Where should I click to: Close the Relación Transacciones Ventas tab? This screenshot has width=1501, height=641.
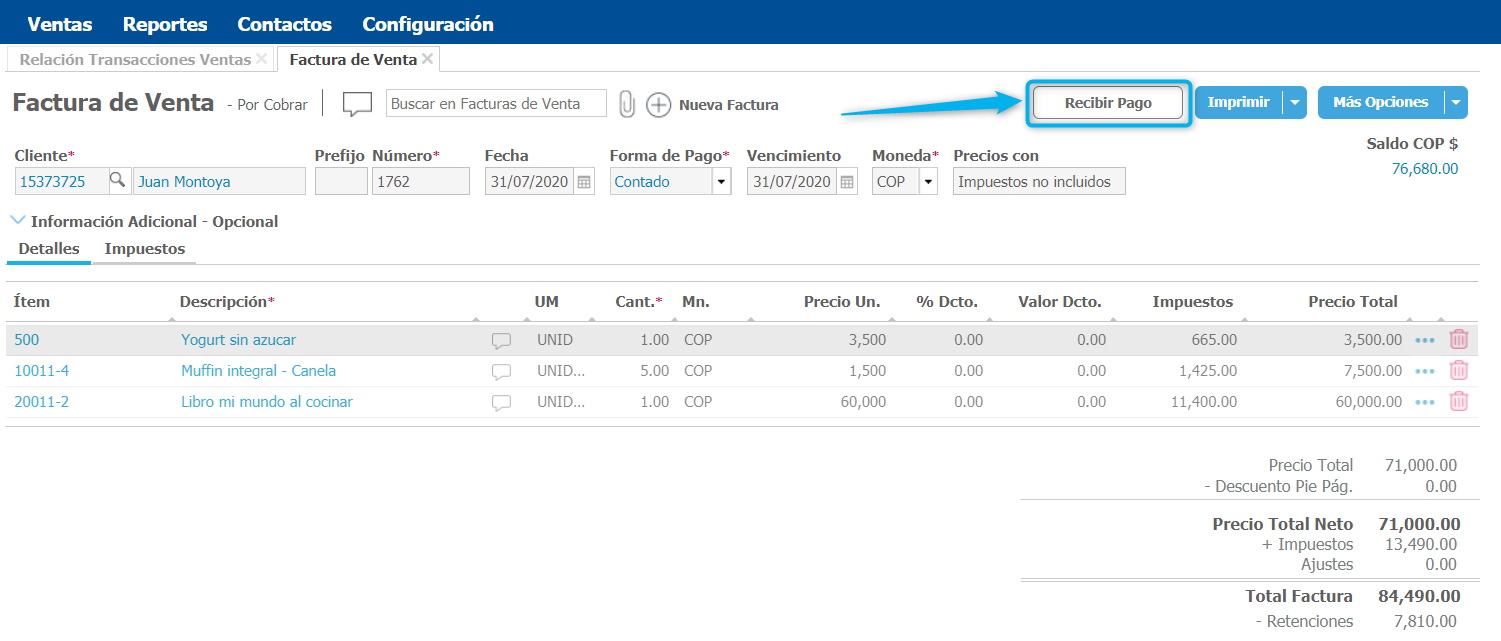262,59
